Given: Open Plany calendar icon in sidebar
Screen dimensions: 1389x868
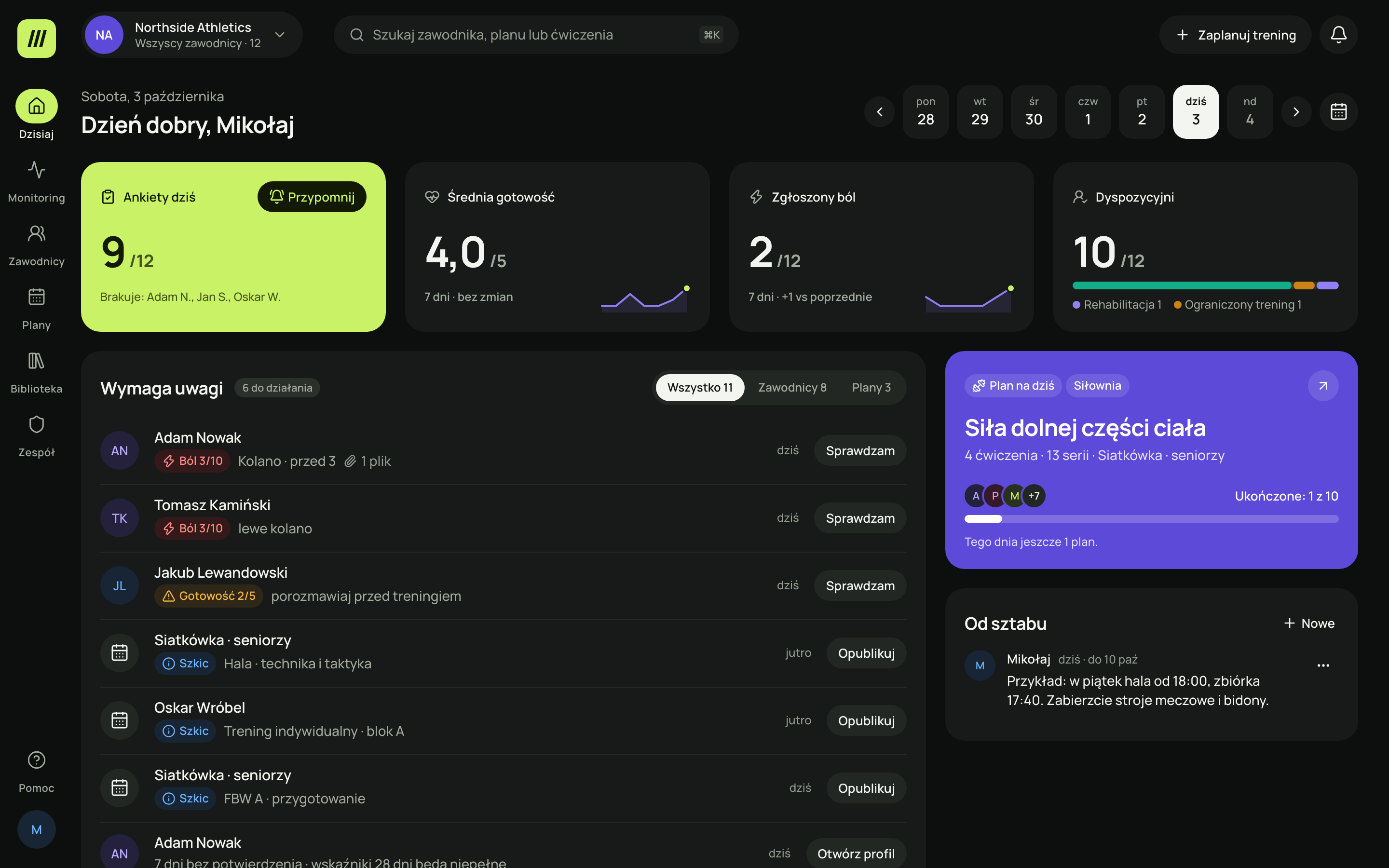Looking at the screenshot, I should [36, 298].
